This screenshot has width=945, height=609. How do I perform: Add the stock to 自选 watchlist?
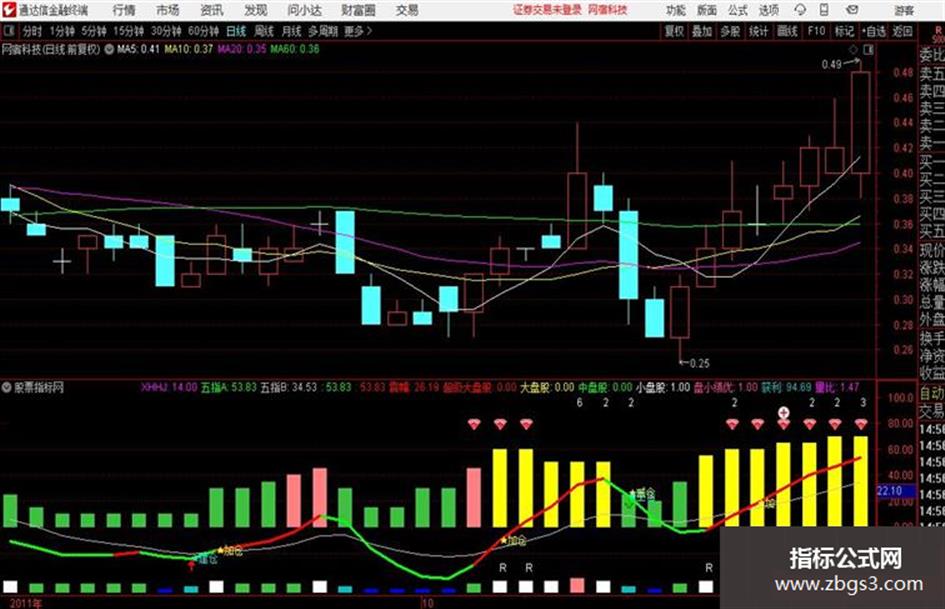pos(873,31)
